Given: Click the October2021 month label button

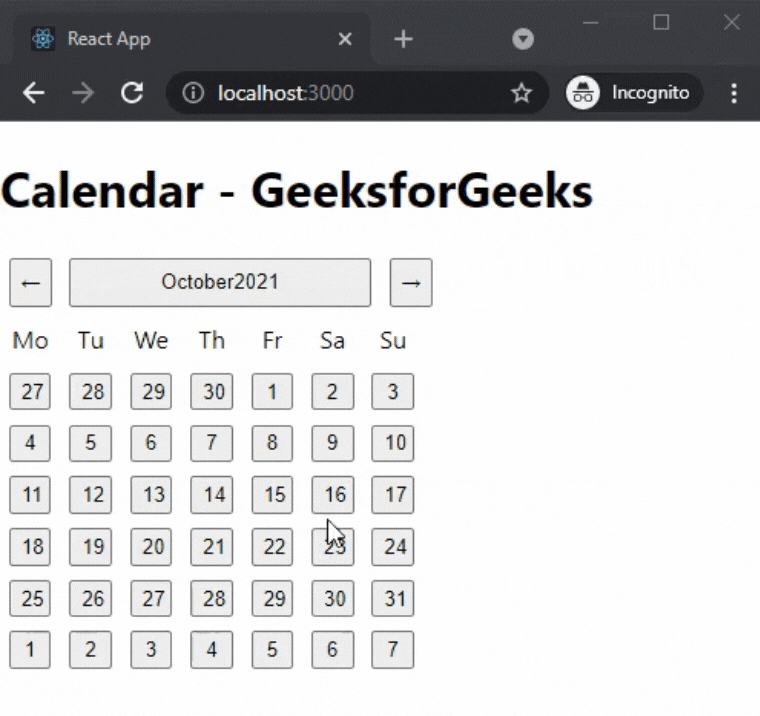Looking at the screenshot, I should pyautogui.click(x=220, y=283).
